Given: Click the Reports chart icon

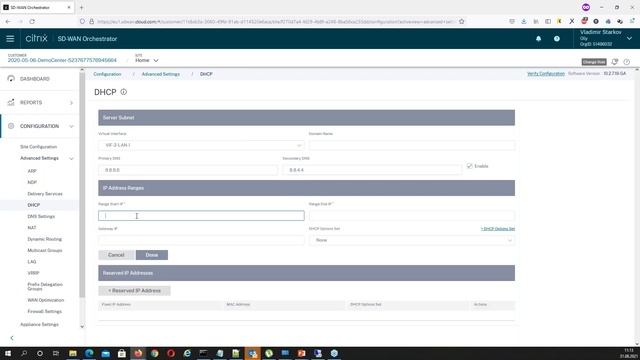Looking at the screenshot, I should (11, 102).
